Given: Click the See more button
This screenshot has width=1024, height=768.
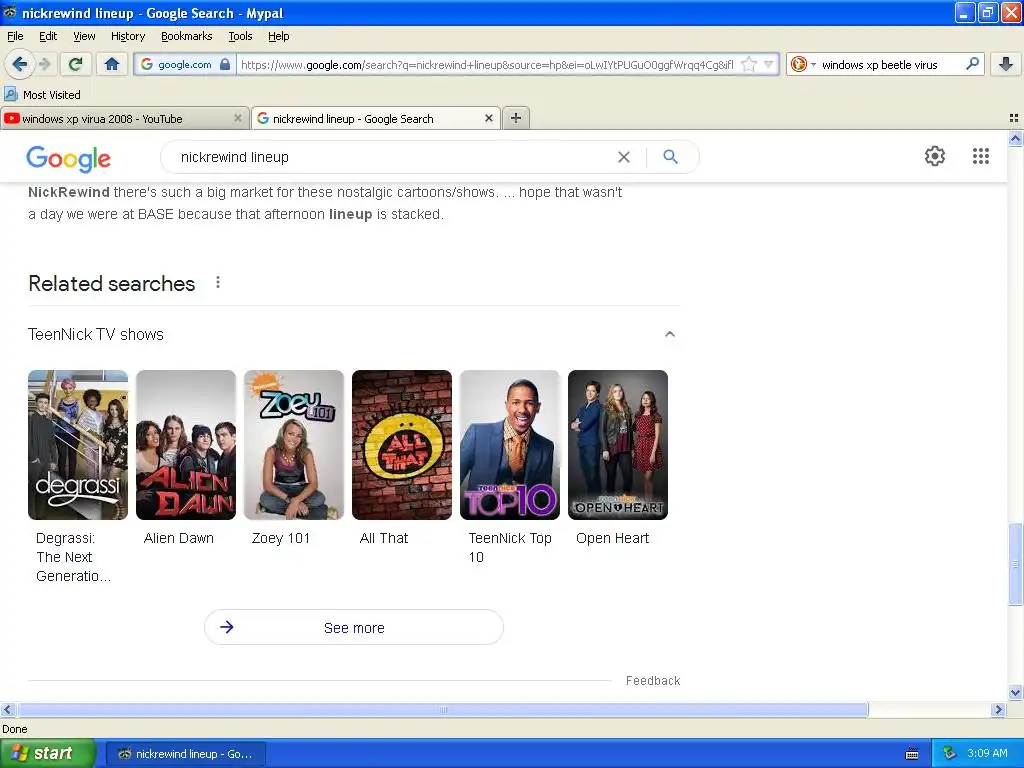Looking at the screenshot, I should [354, 628].
